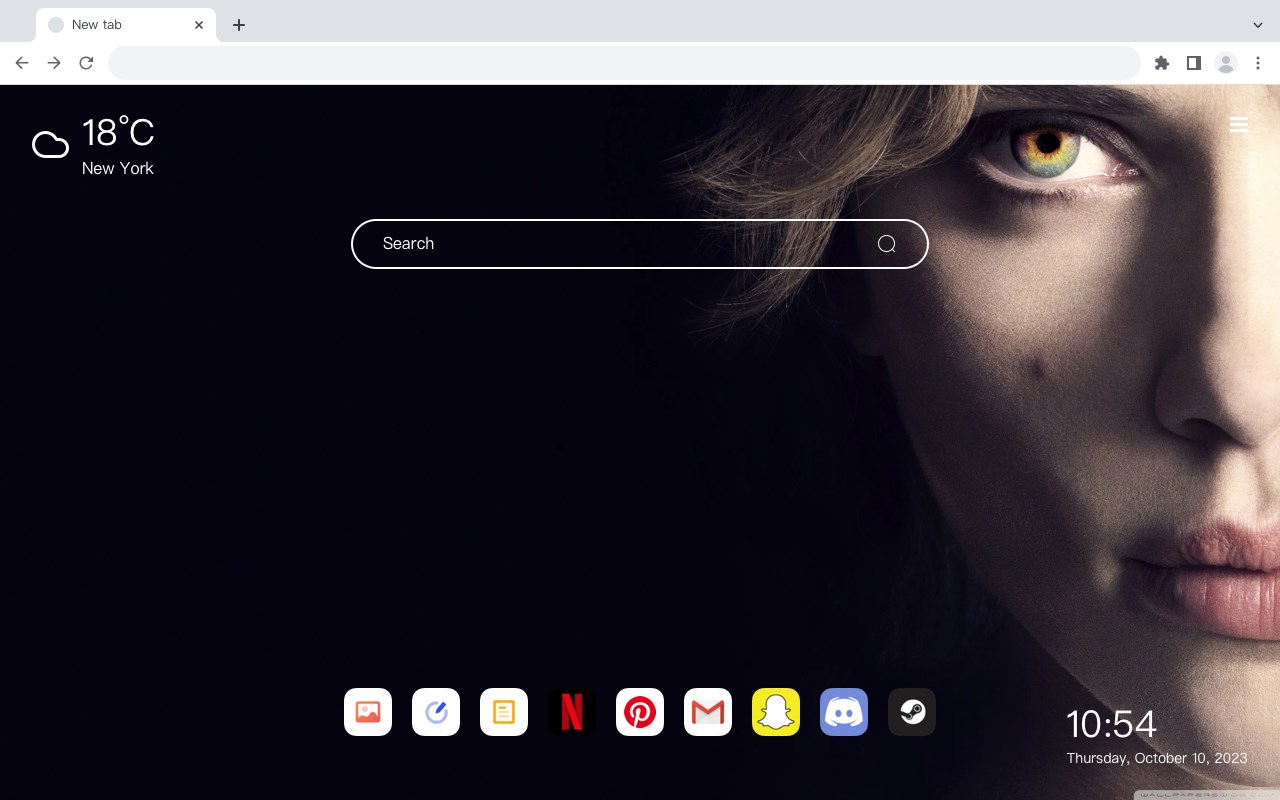Open the Snapchat shortcut
Image resolution: width=1280 pixels, height=800 pixels.
point(776,712)
